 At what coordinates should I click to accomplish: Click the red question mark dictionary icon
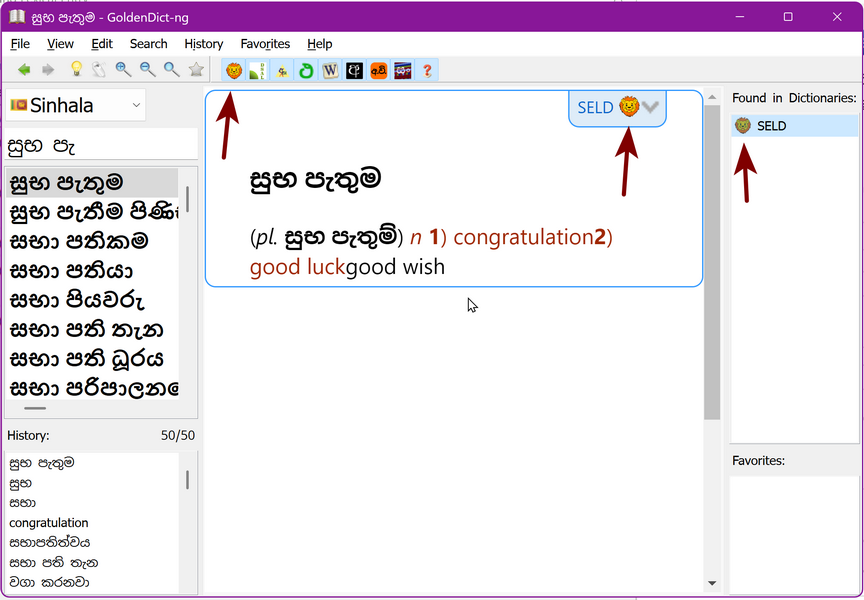pyautogui.click(x=427, y=70)
